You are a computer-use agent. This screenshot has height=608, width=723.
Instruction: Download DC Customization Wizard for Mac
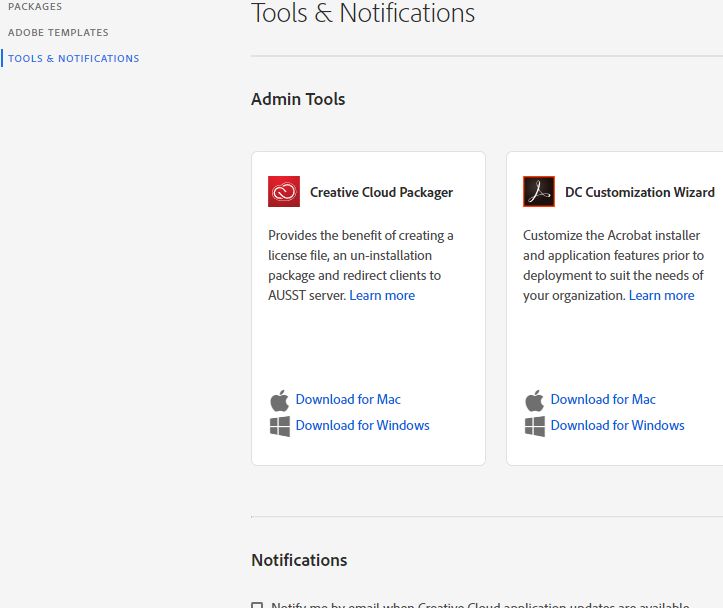[x=603, y=399]
